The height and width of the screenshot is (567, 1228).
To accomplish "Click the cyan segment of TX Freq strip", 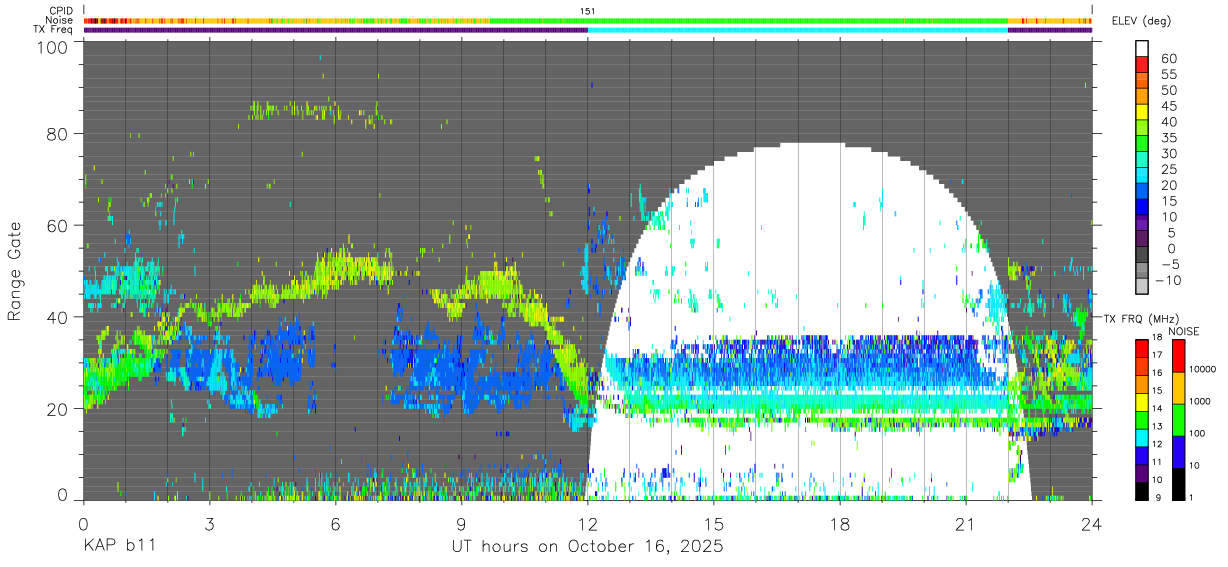I will point(797,30).
